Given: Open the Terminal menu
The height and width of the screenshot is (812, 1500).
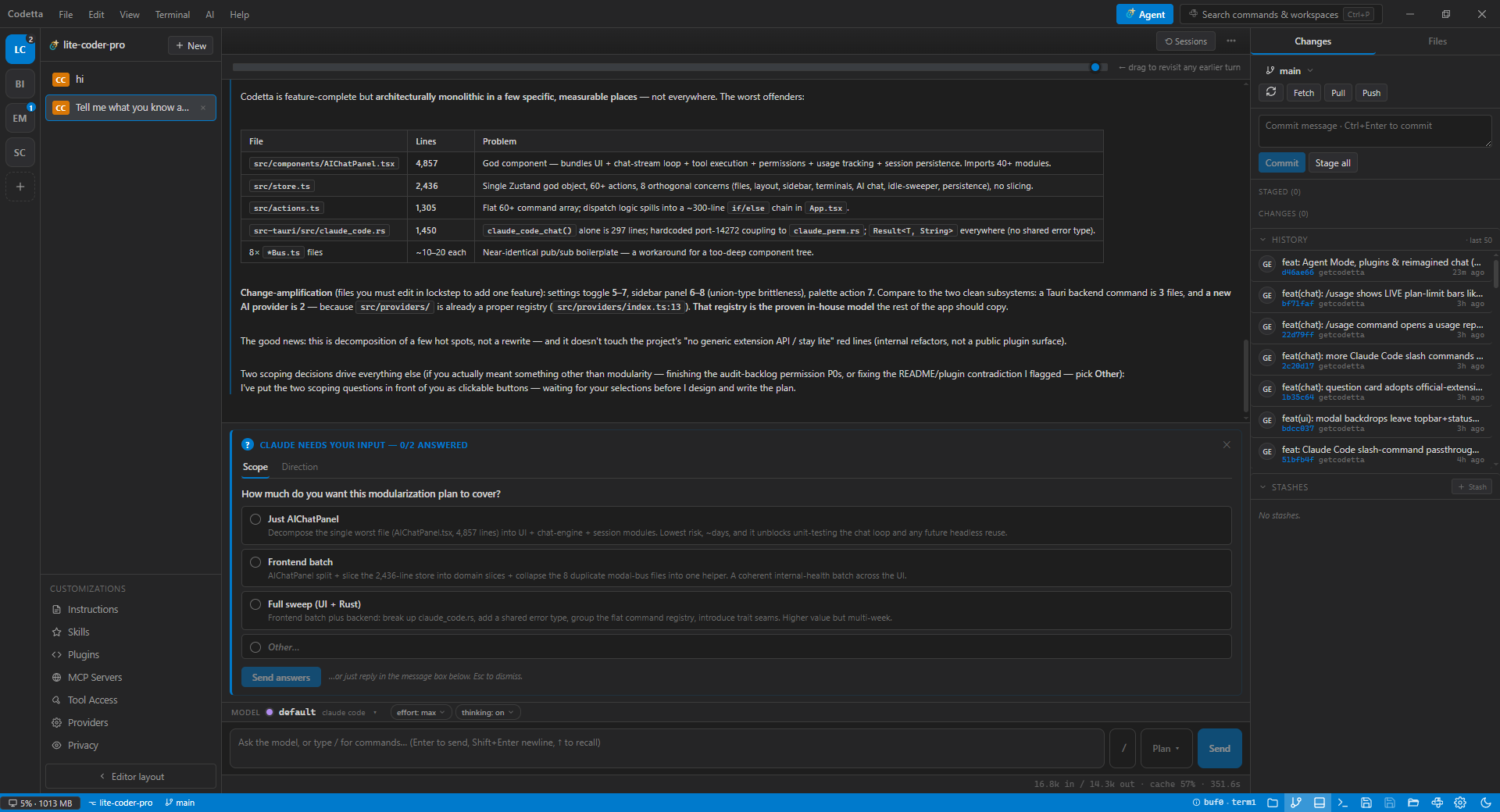Looking at the screenshot, I should coord(173,14).
